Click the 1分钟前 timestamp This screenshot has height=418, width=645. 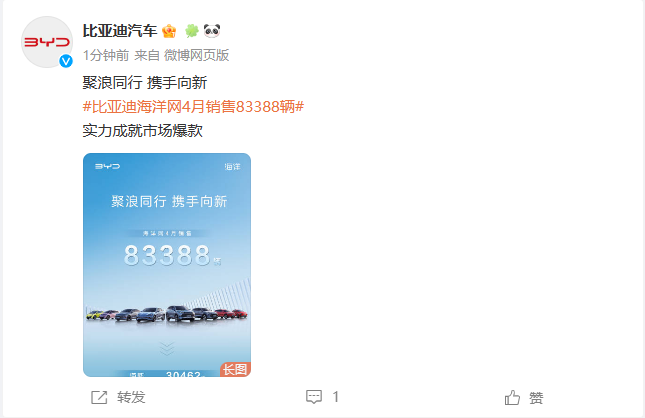[106, 55]
